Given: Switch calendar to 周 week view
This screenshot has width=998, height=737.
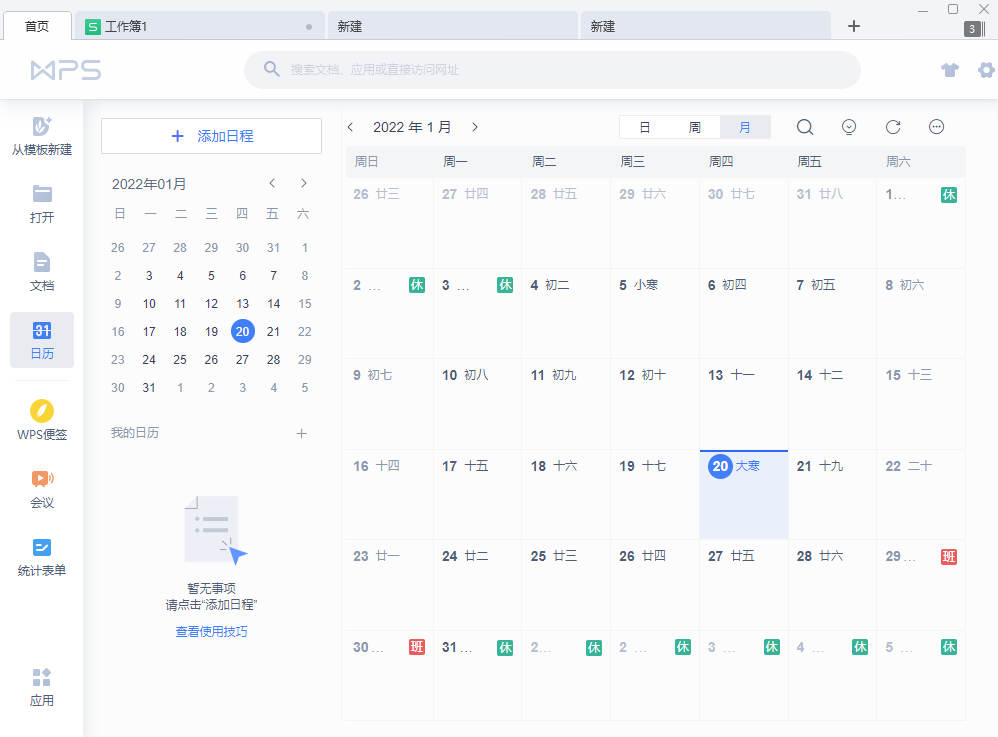Looking at the screenshot, I should tap(694, 127).
